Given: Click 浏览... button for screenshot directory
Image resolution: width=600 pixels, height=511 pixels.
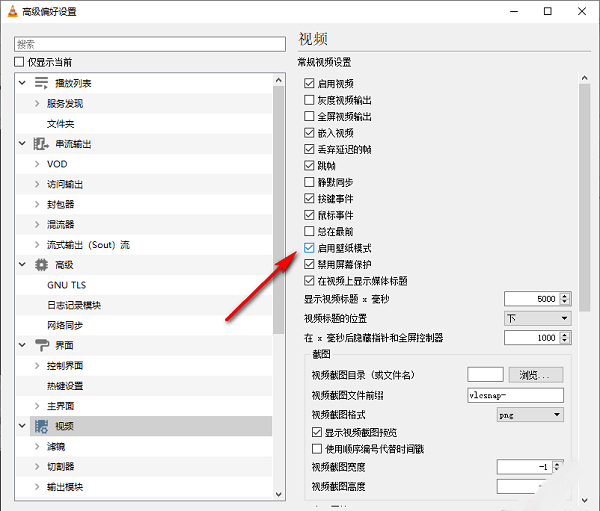Looking at the screenshot, I should coord(536,375).
